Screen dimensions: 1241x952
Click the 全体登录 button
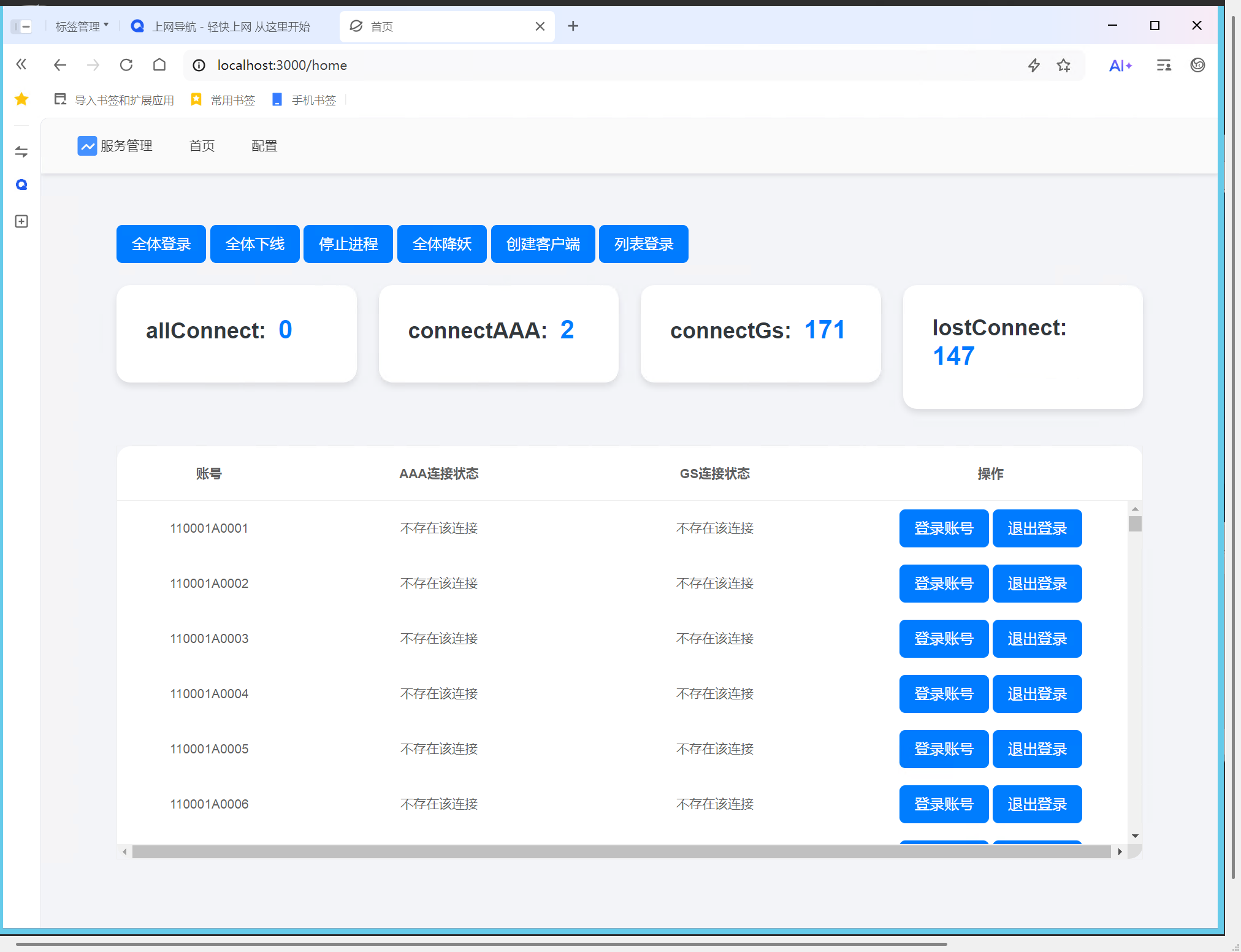(x=161, y=244)
